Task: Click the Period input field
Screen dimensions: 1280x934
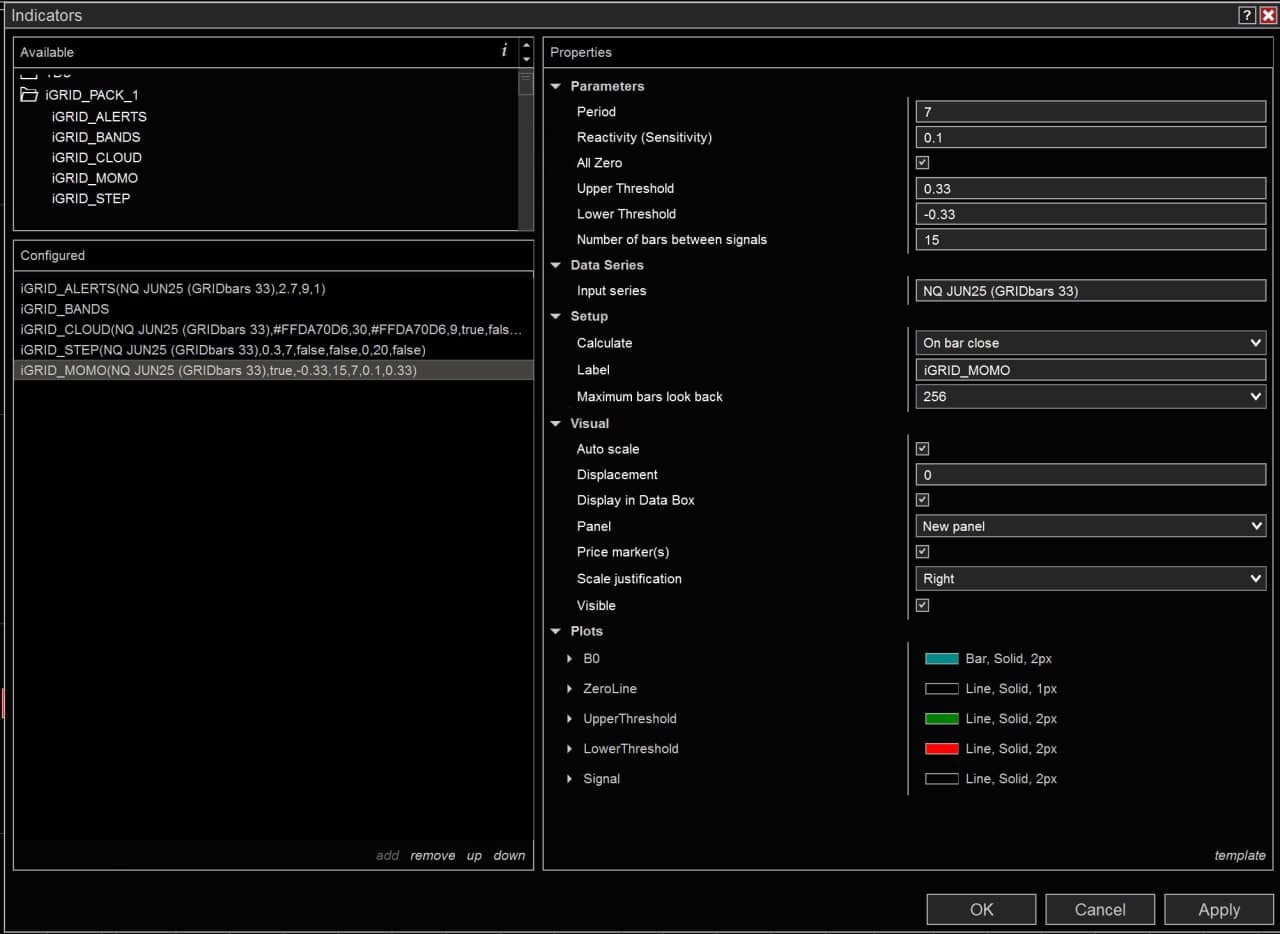Action: [x=1090, y=112]
